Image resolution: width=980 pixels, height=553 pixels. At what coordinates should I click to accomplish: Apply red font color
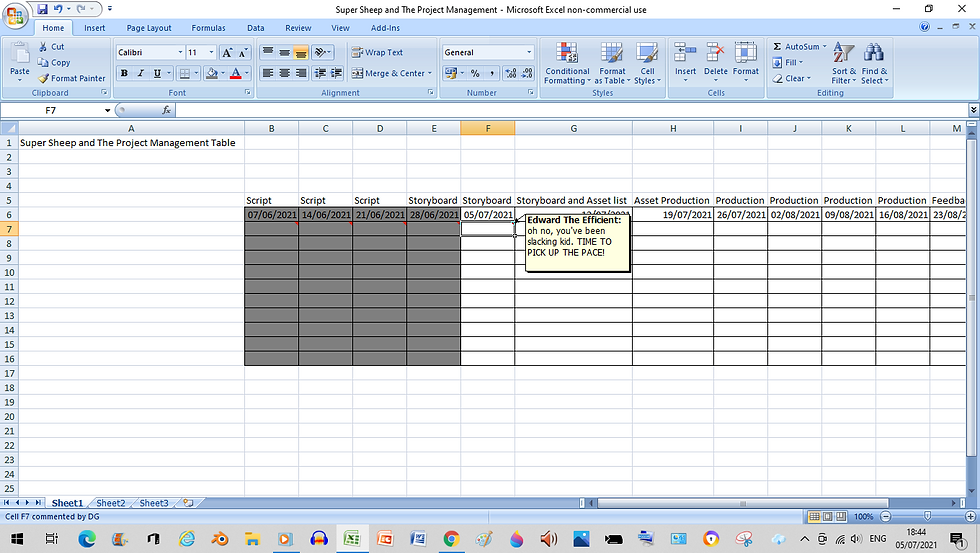click(236, 73)
